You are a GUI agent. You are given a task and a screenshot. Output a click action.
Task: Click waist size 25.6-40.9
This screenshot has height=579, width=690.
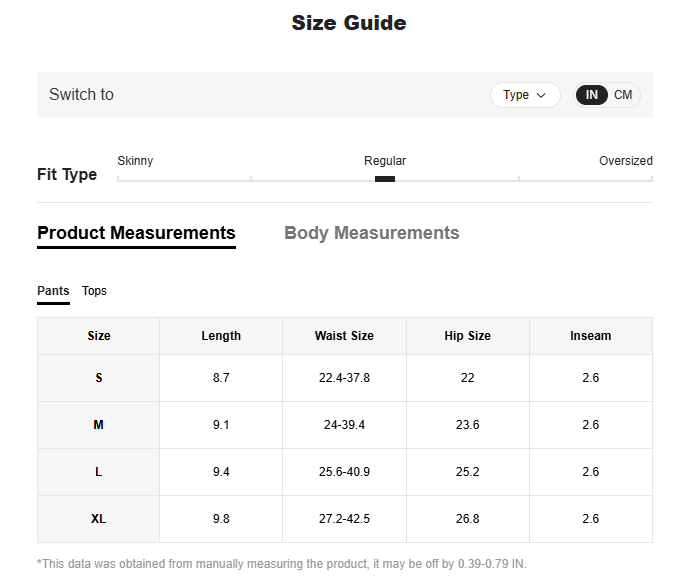[344, 472]
